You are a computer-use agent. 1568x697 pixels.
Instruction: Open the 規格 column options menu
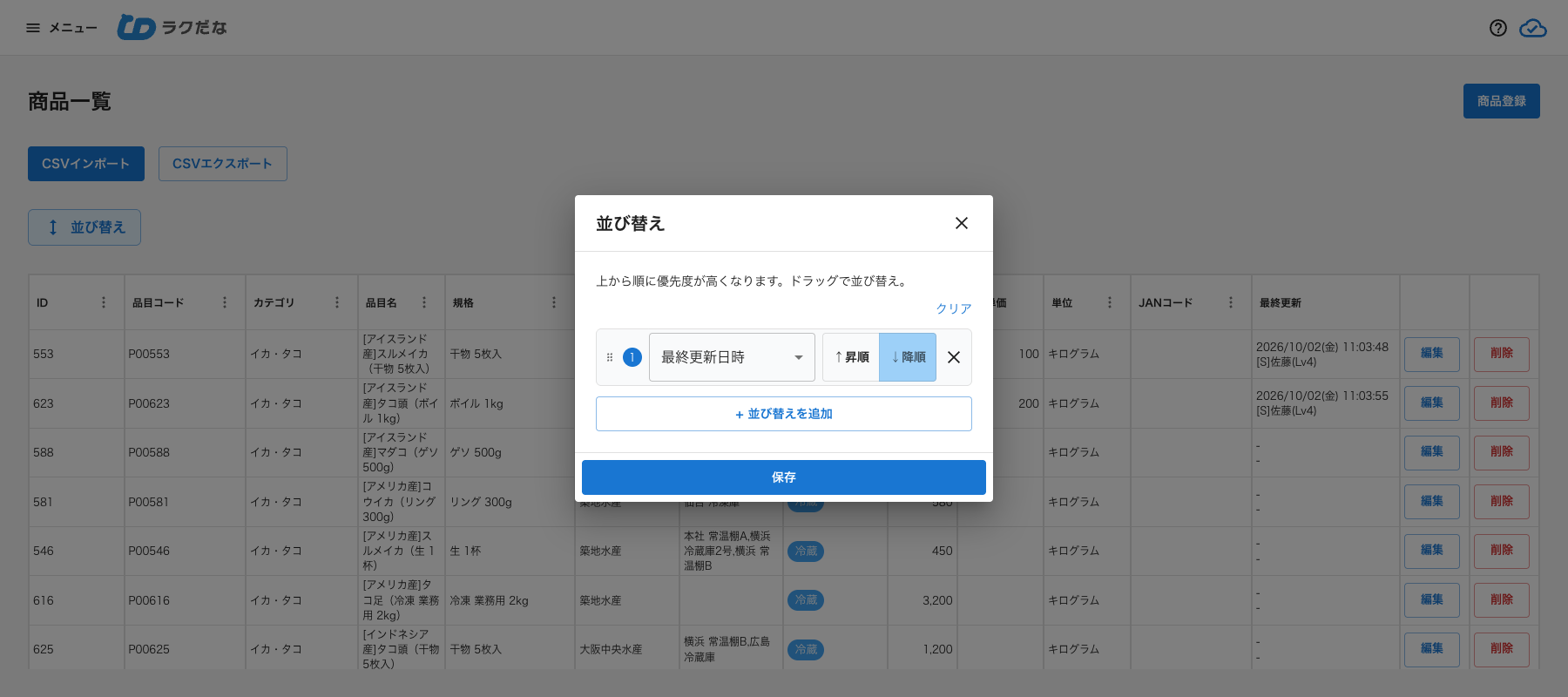[554, 302]
